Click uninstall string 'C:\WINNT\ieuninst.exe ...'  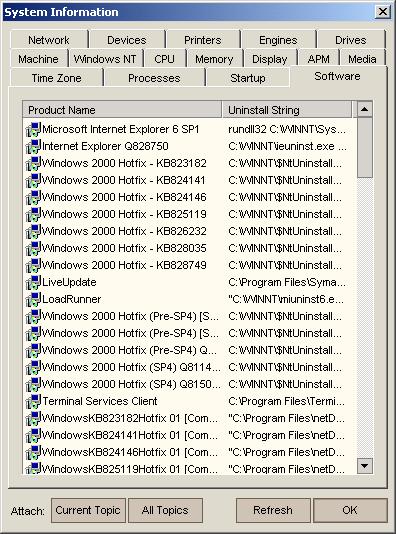point(288,146)
